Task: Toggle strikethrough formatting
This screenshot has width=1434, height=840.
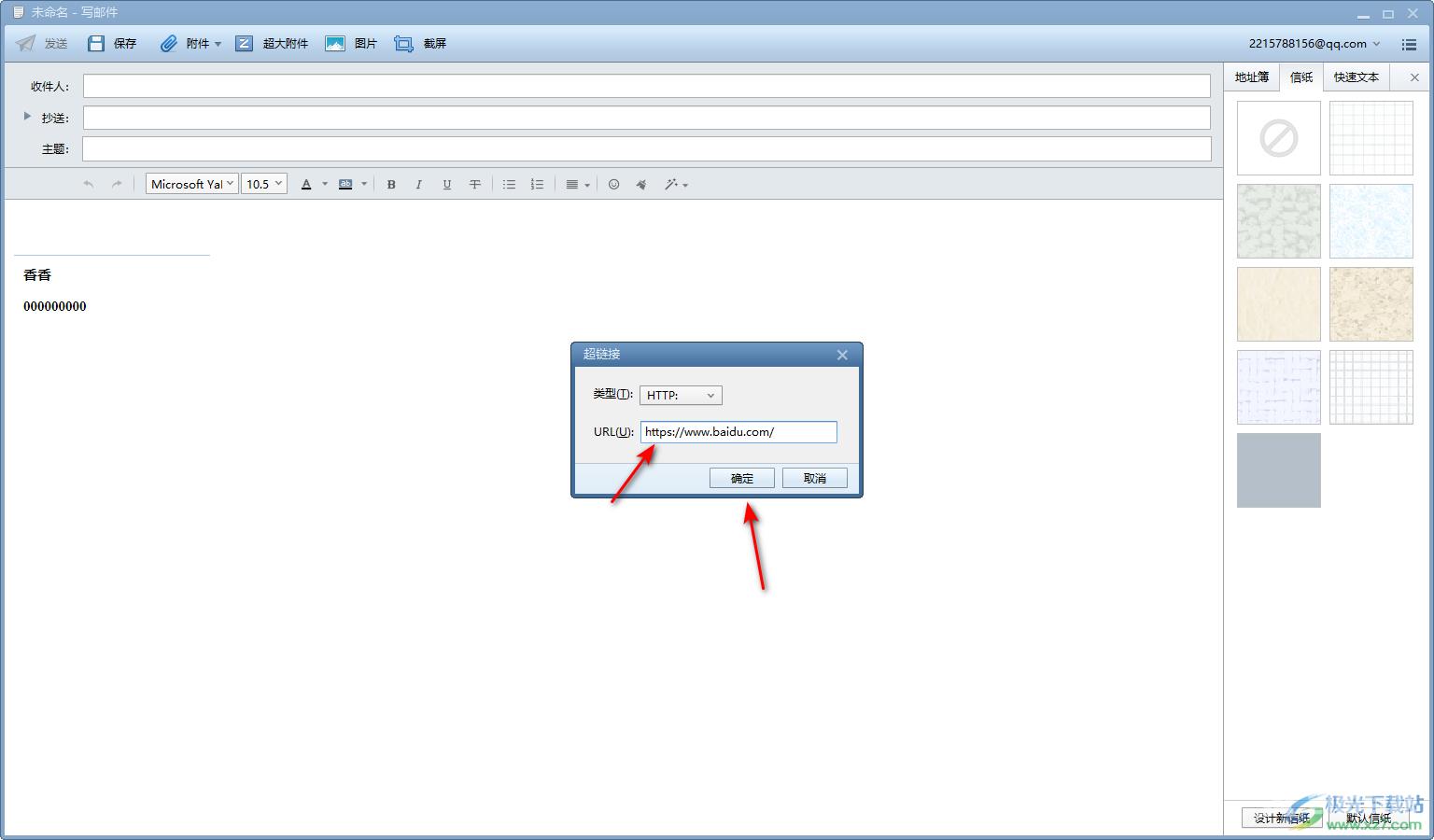Action: coord(475,185)
